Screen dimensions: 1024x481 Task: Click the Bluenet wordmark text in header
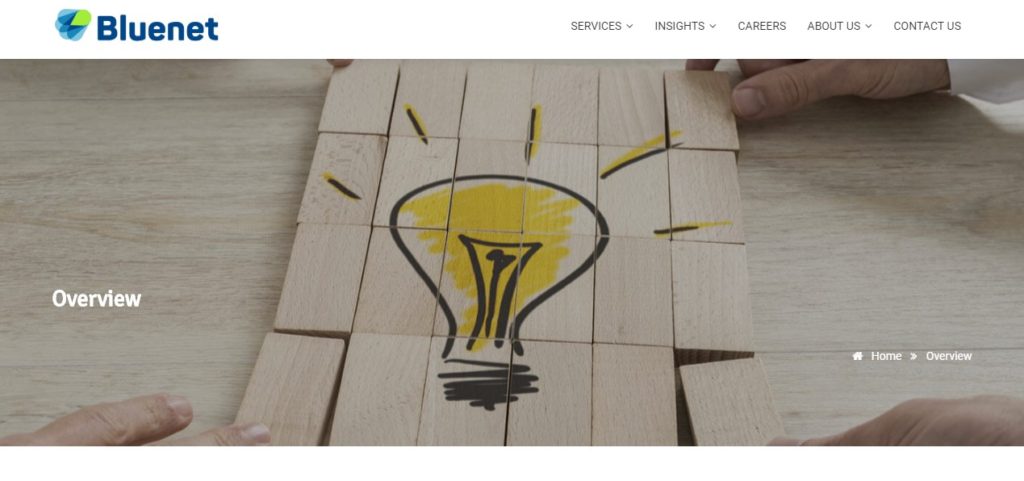coord(157,28)
